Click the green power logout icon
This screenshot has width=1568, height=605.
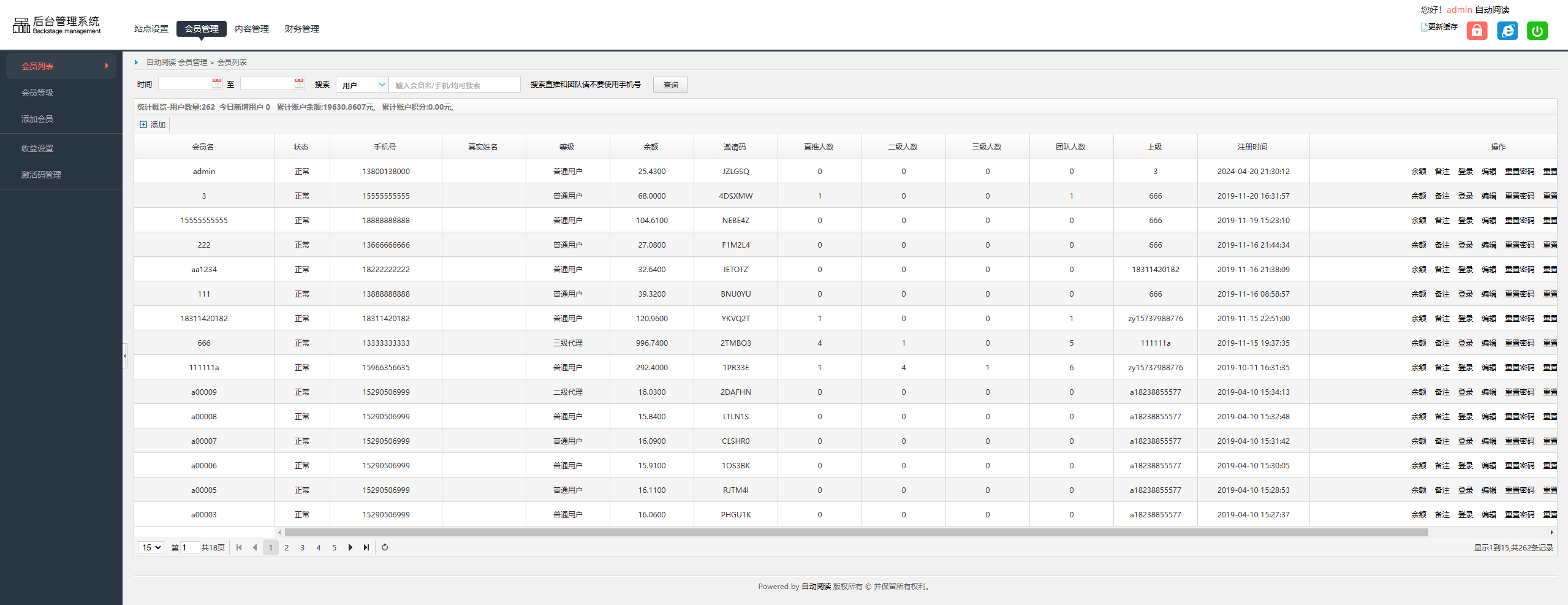coord(1537,31)
